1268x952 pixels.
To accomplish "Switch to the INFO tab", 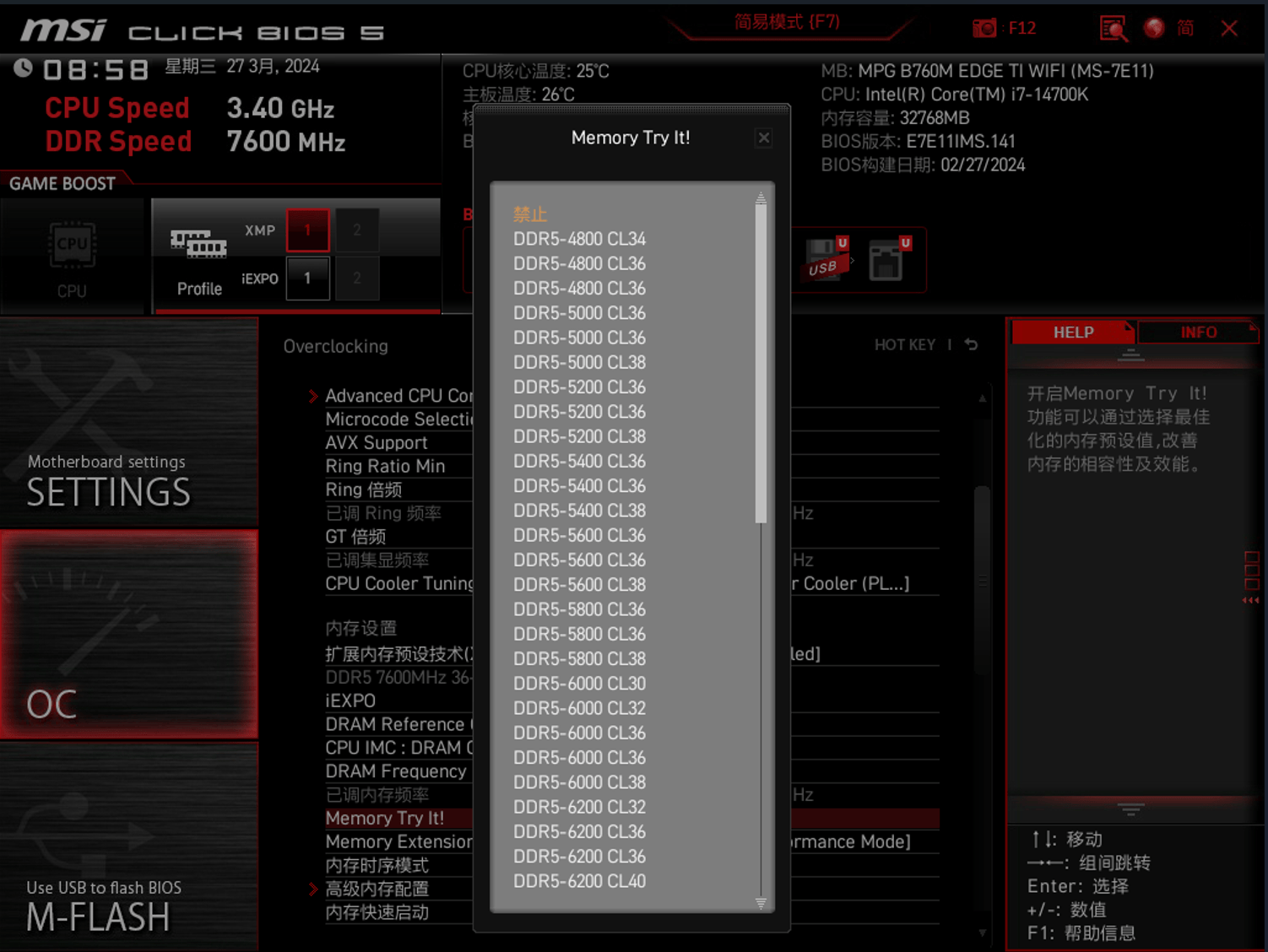I will click(1199, 332).
